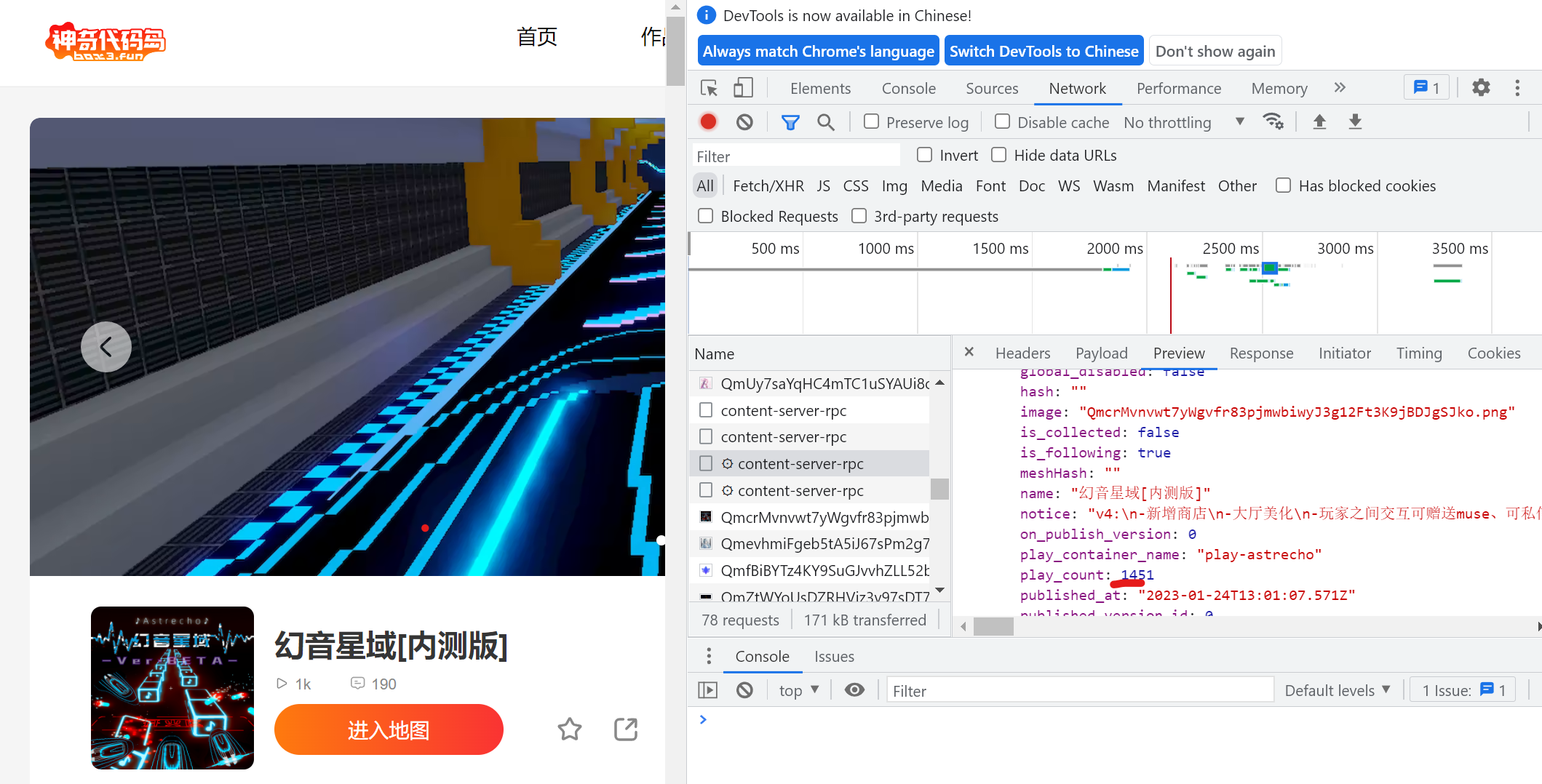Open the Memory tab
This screenshot has height=784, width=1542.
tap(1279, 89)
